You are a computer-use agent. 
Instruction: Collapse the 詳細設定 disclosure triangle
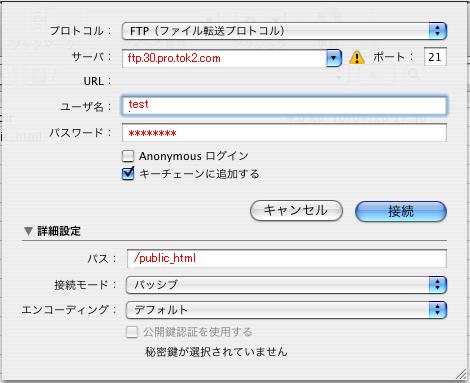point(28,231)
